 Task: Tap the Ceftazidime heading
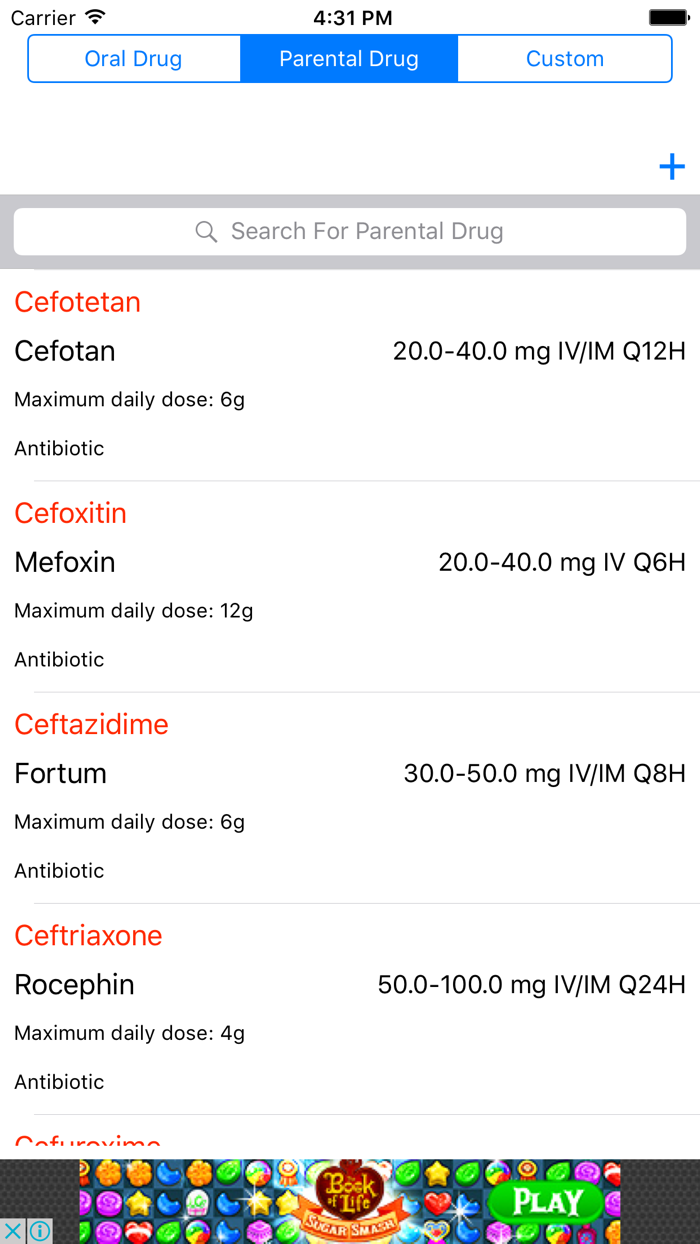coord(91,723)
